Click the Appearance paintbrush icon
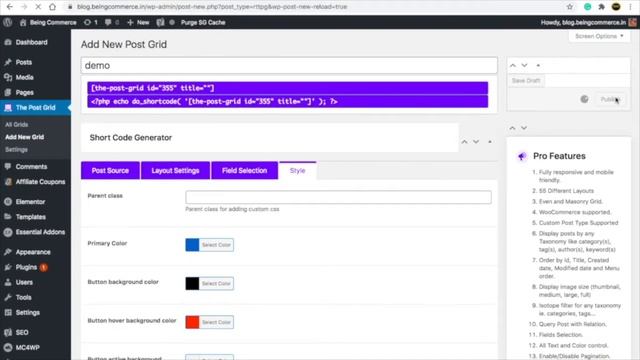Viewport: 640px width, 360px height. [x=8, y=252]
